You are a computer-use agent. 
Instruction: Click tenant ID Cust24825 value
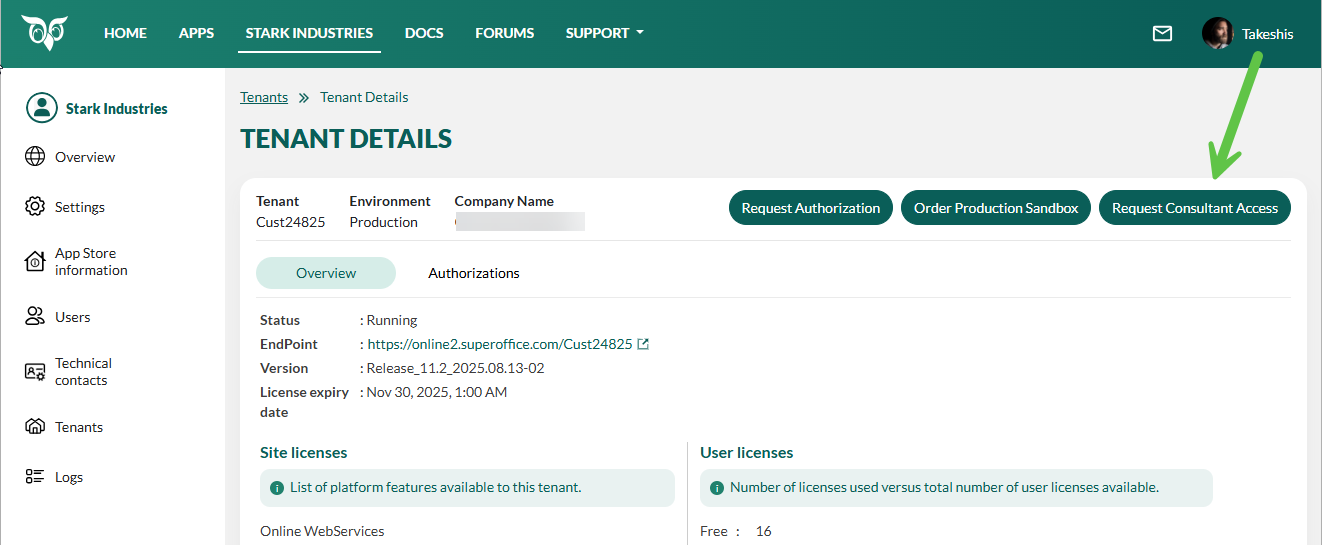290,222
